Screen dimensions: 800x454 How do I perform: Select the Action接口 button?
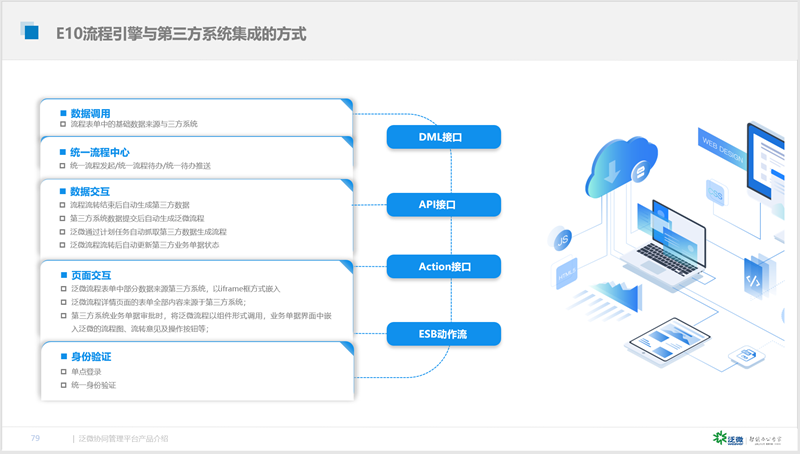(x=443, y=266)
